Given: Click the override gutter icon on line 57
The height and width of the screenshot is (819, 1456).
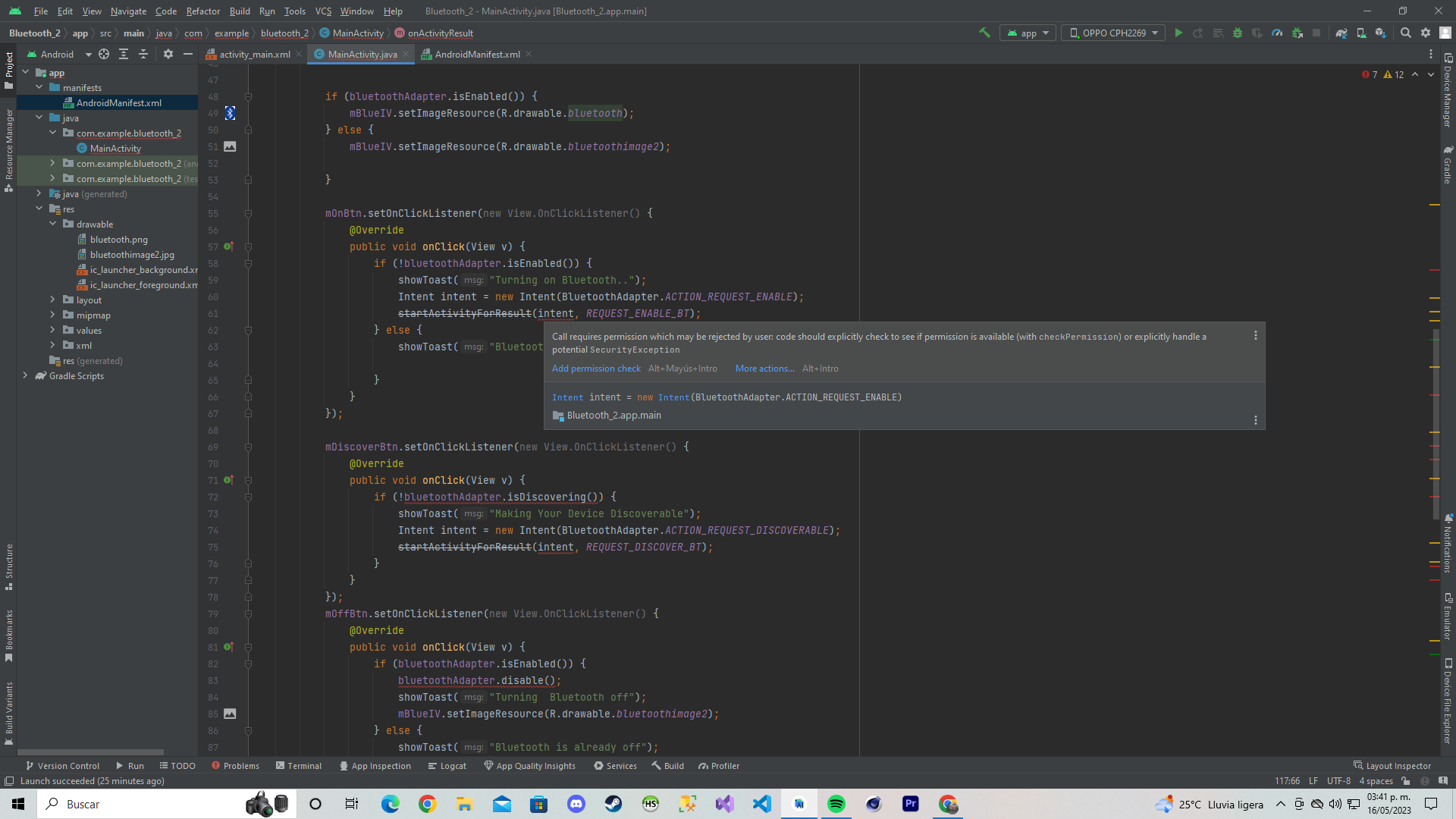Looking at the screenshot, I should click(228, 246).
